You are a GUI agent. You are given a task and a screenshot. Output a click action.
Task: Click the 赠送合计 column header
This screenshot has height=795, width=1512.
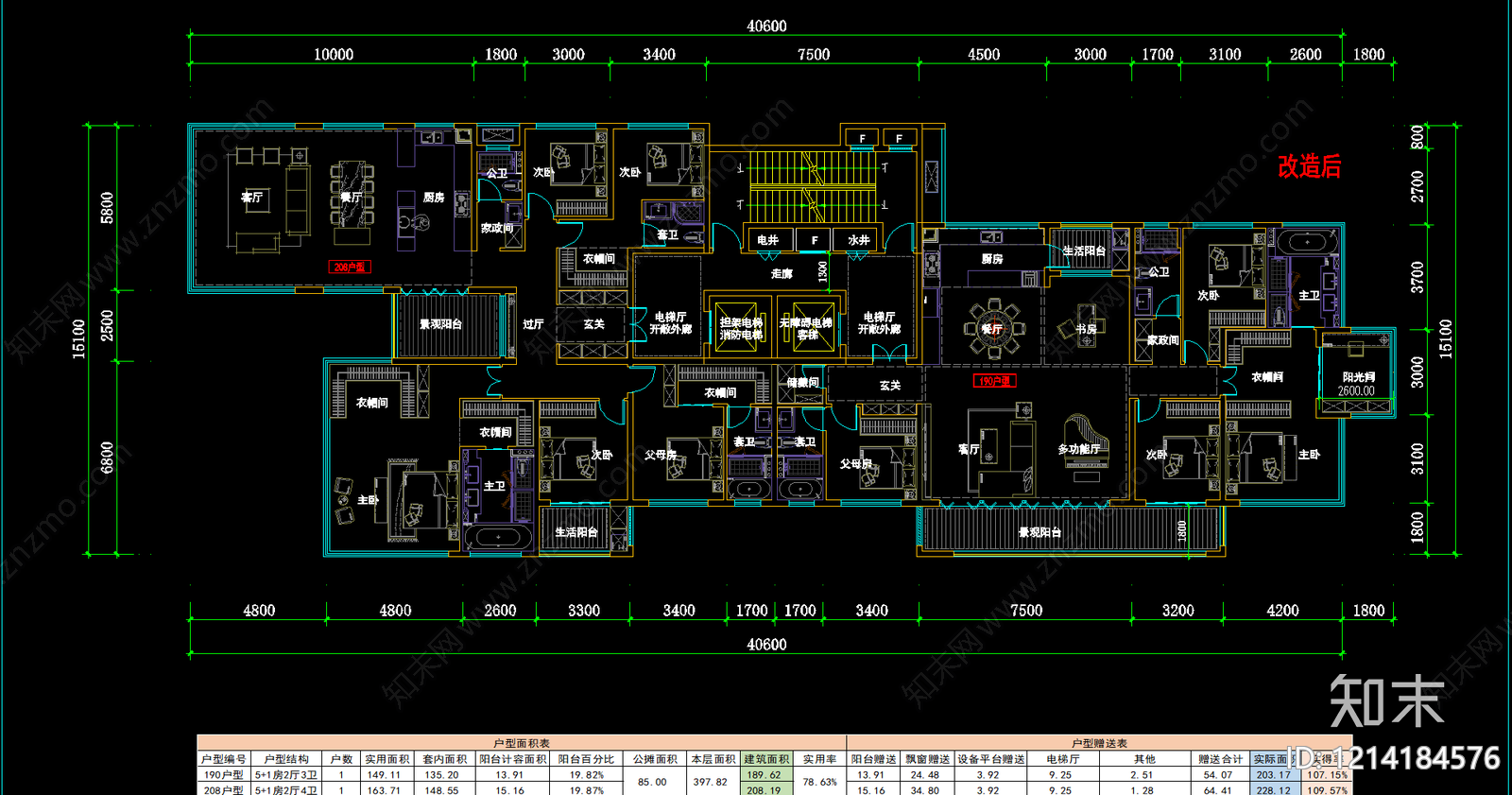pyautogui.click(x=1221, y=759)
